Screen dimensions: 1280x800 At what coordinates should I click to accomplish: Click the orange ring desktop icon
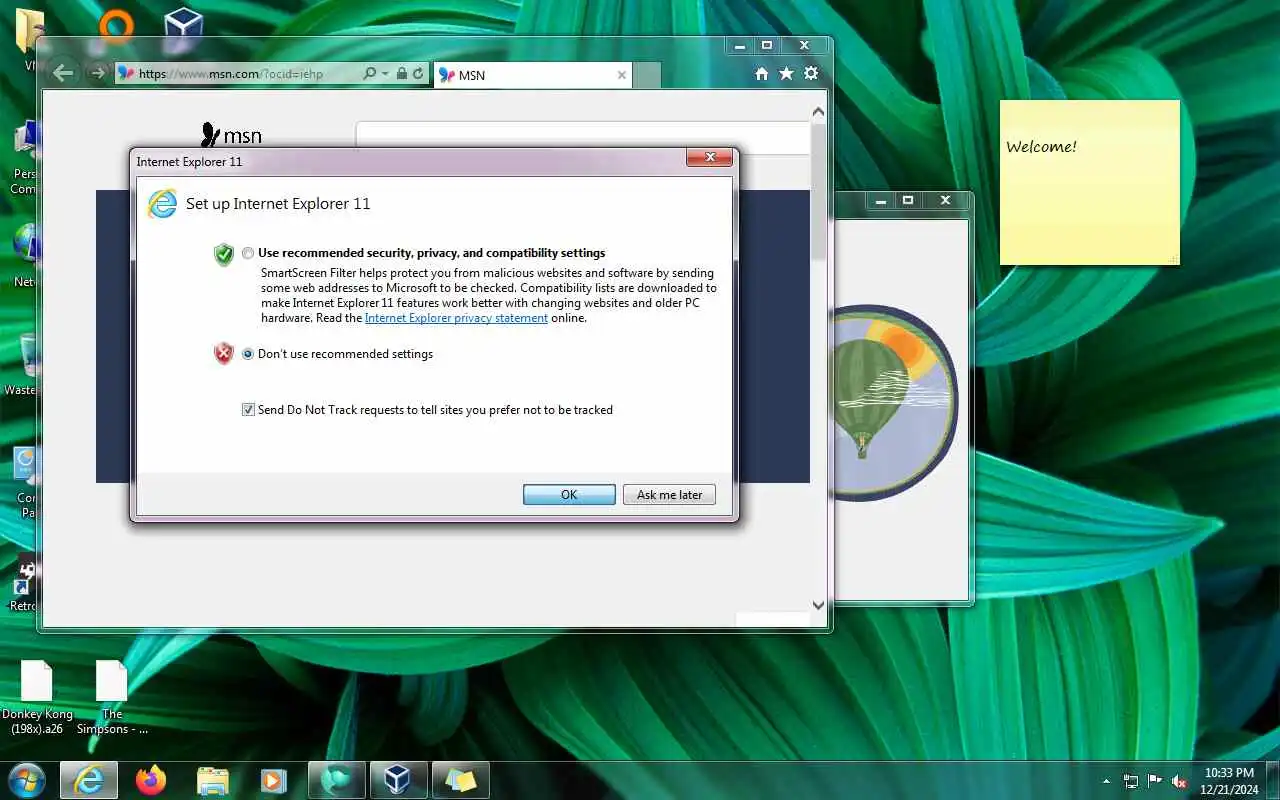116,25
